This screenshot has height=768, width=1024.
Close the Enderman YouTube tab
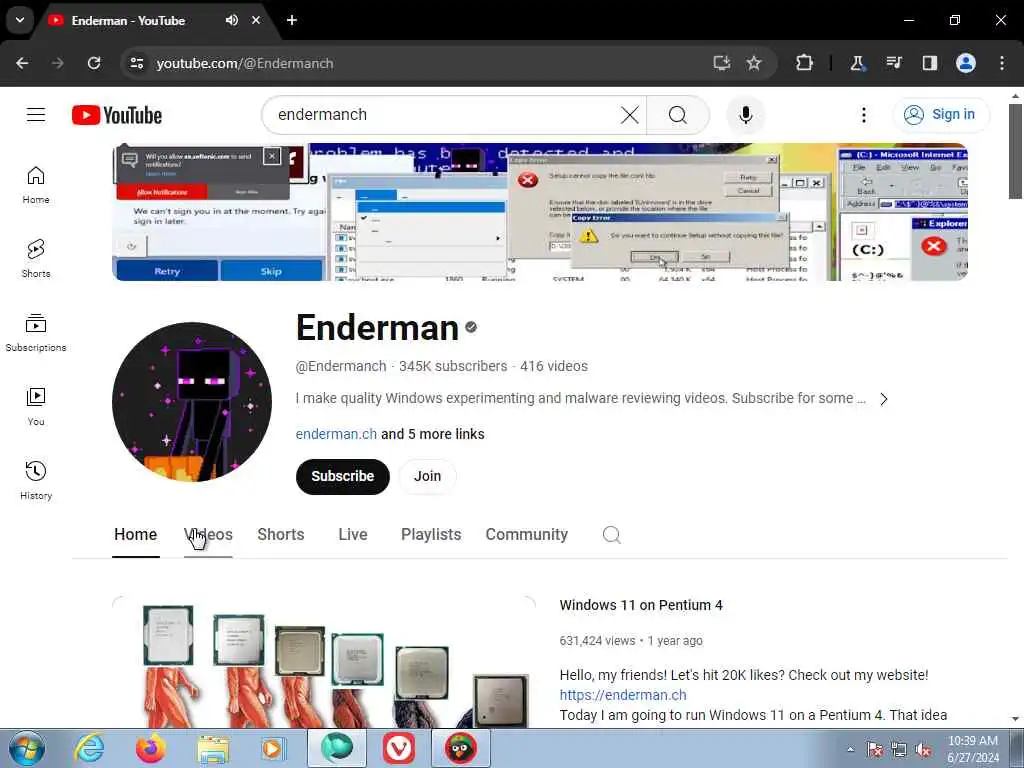tap(256, 20)
